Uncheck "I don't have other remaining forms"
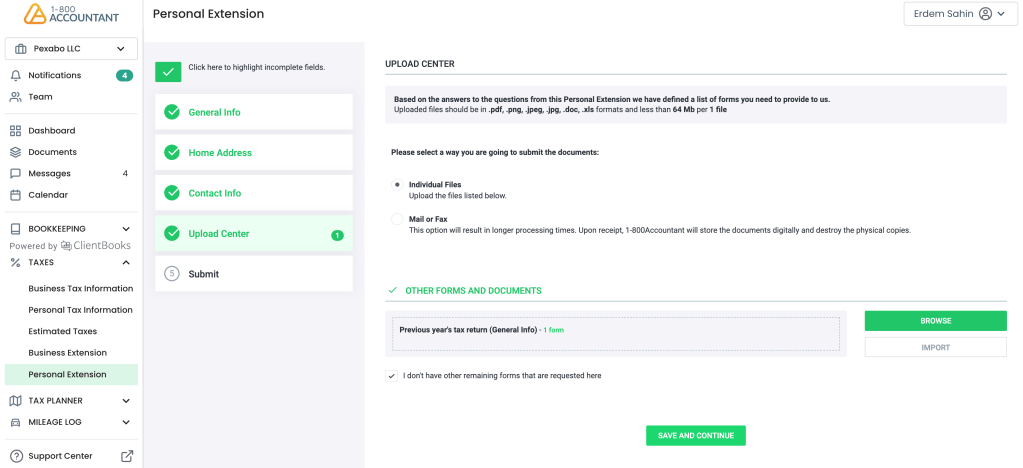This screenshot has height=468, width=1023. 391,376
